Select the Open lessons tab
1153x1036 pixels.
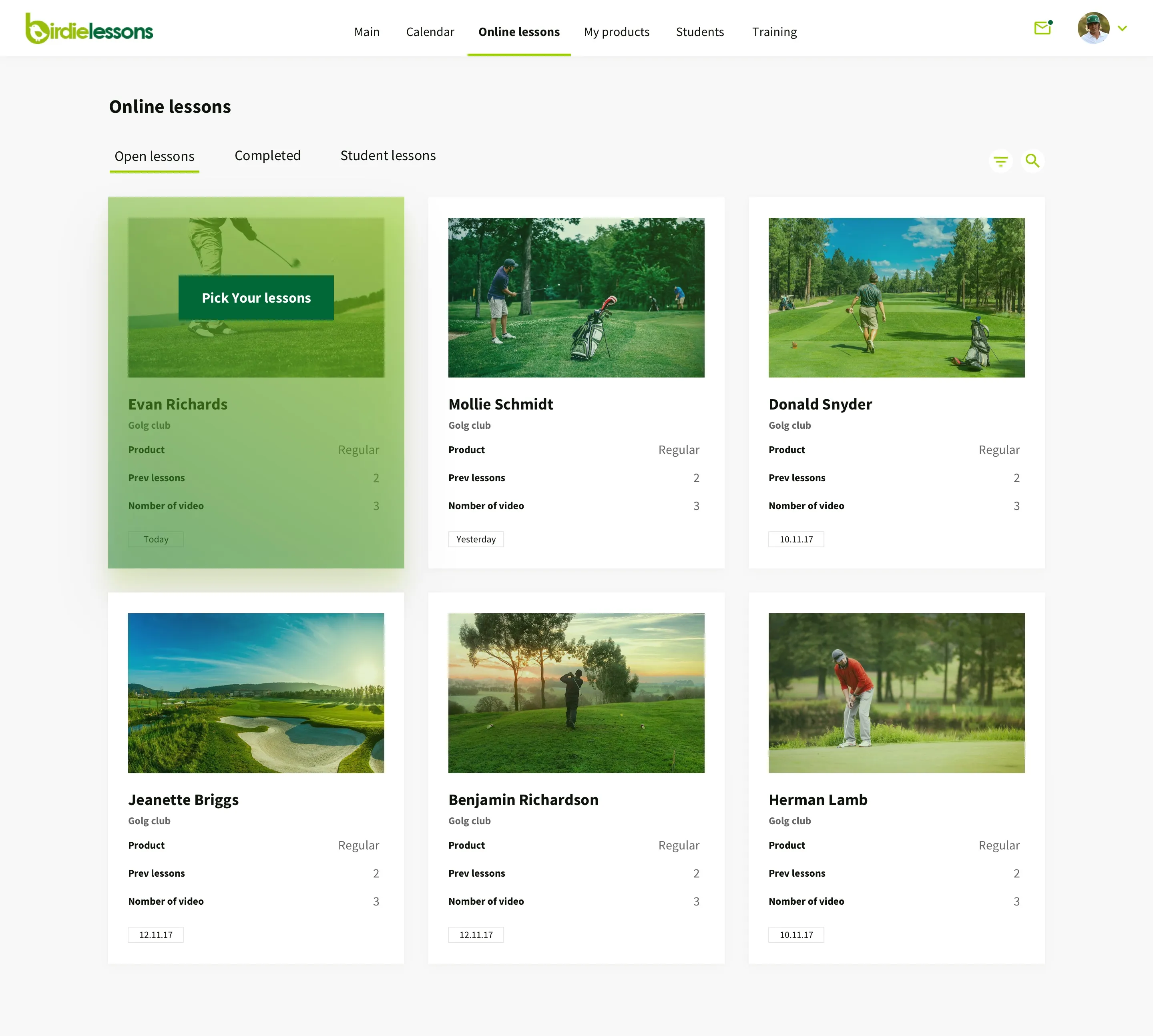tap(154, 156)
